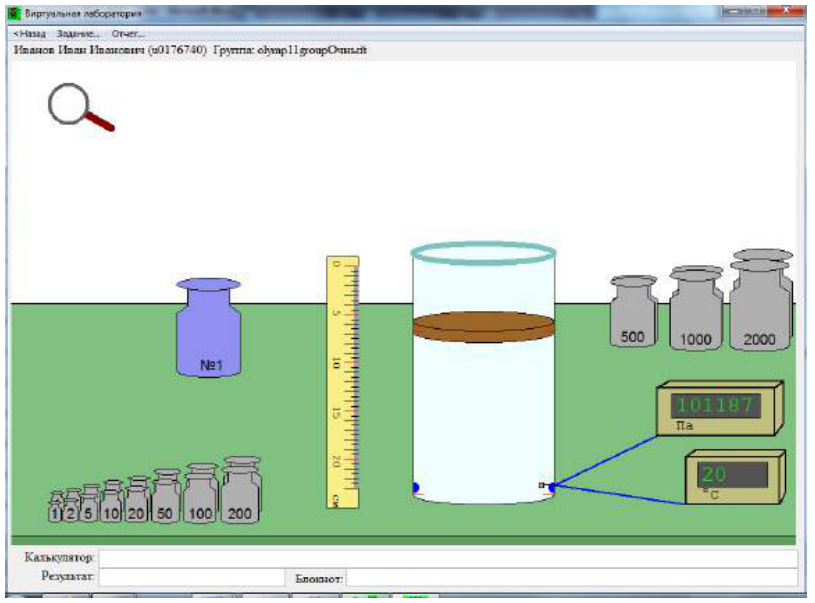Click the yellow centimeter ruler

[x=343, y=382]
